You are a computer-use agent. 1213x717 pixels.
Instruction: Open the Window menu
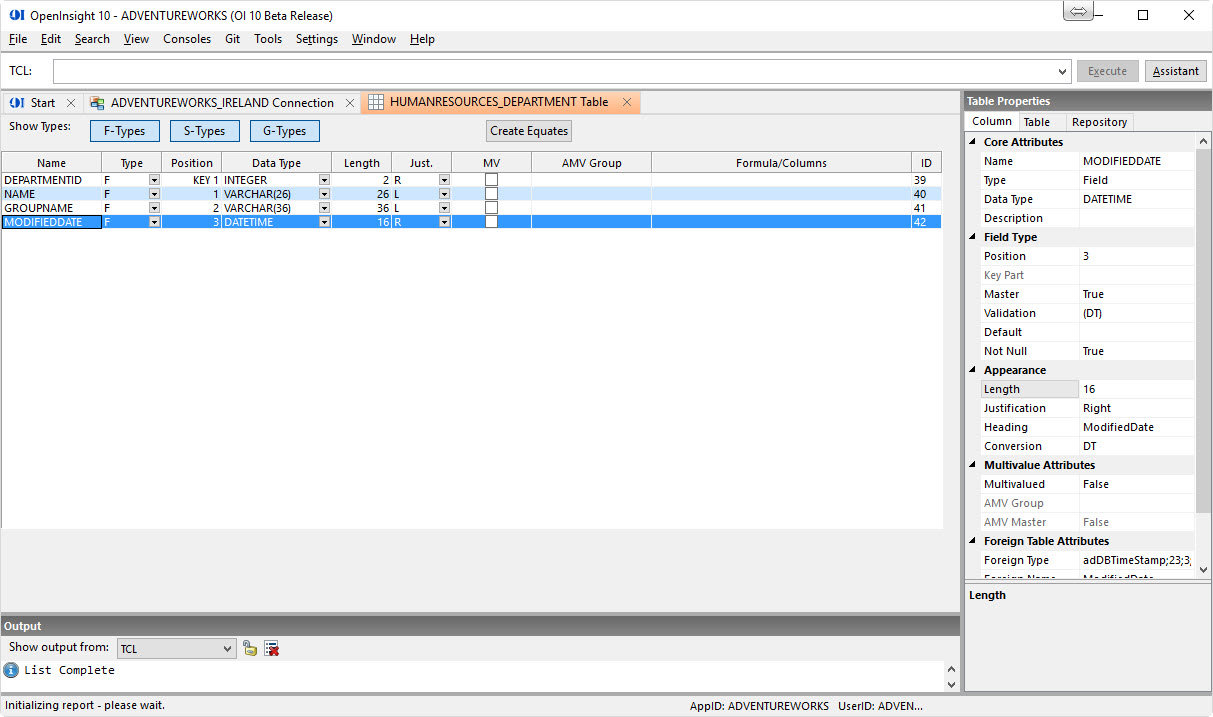pyautogui.click(x=374, y=39)
